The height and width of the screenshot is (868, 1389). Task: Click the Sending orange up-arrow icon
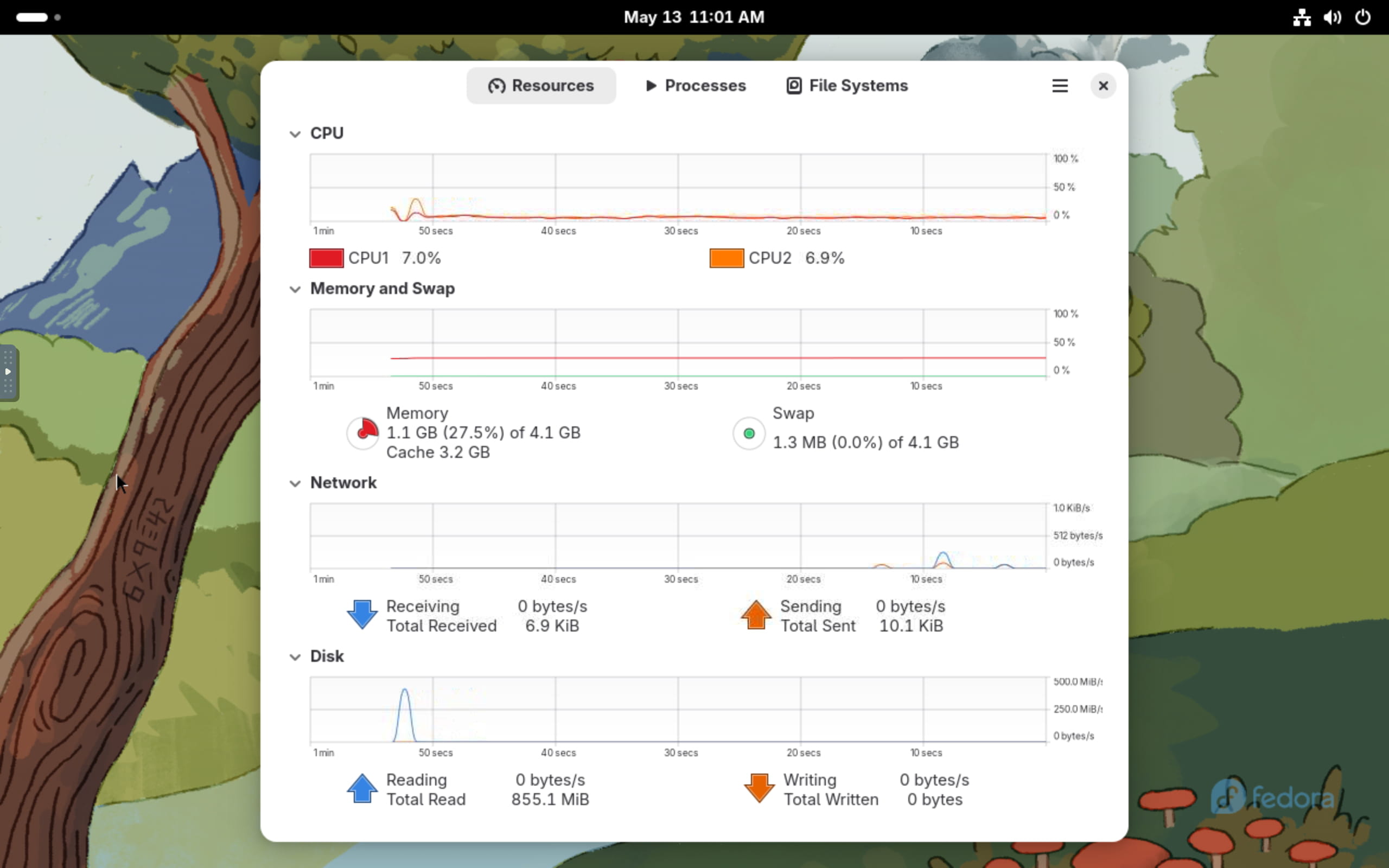point(756,615)
